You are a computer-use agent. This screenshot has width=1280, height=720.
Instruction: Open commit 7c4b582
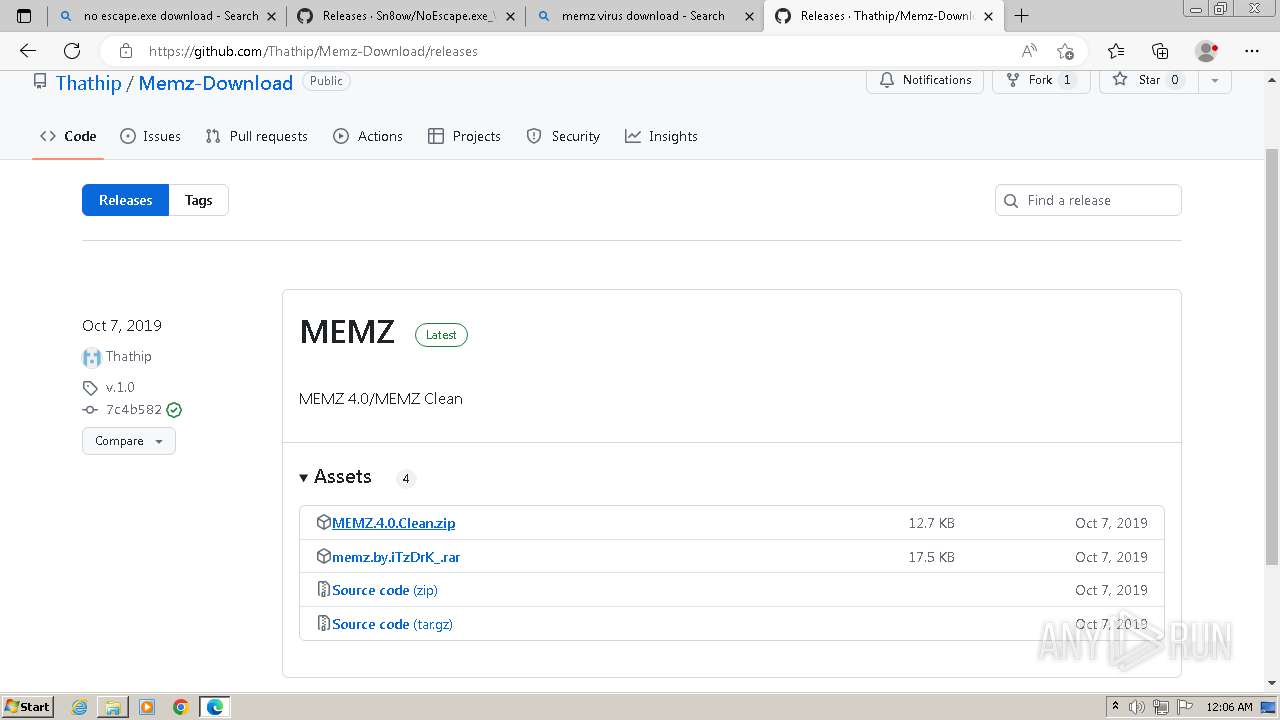click(134, 410)
